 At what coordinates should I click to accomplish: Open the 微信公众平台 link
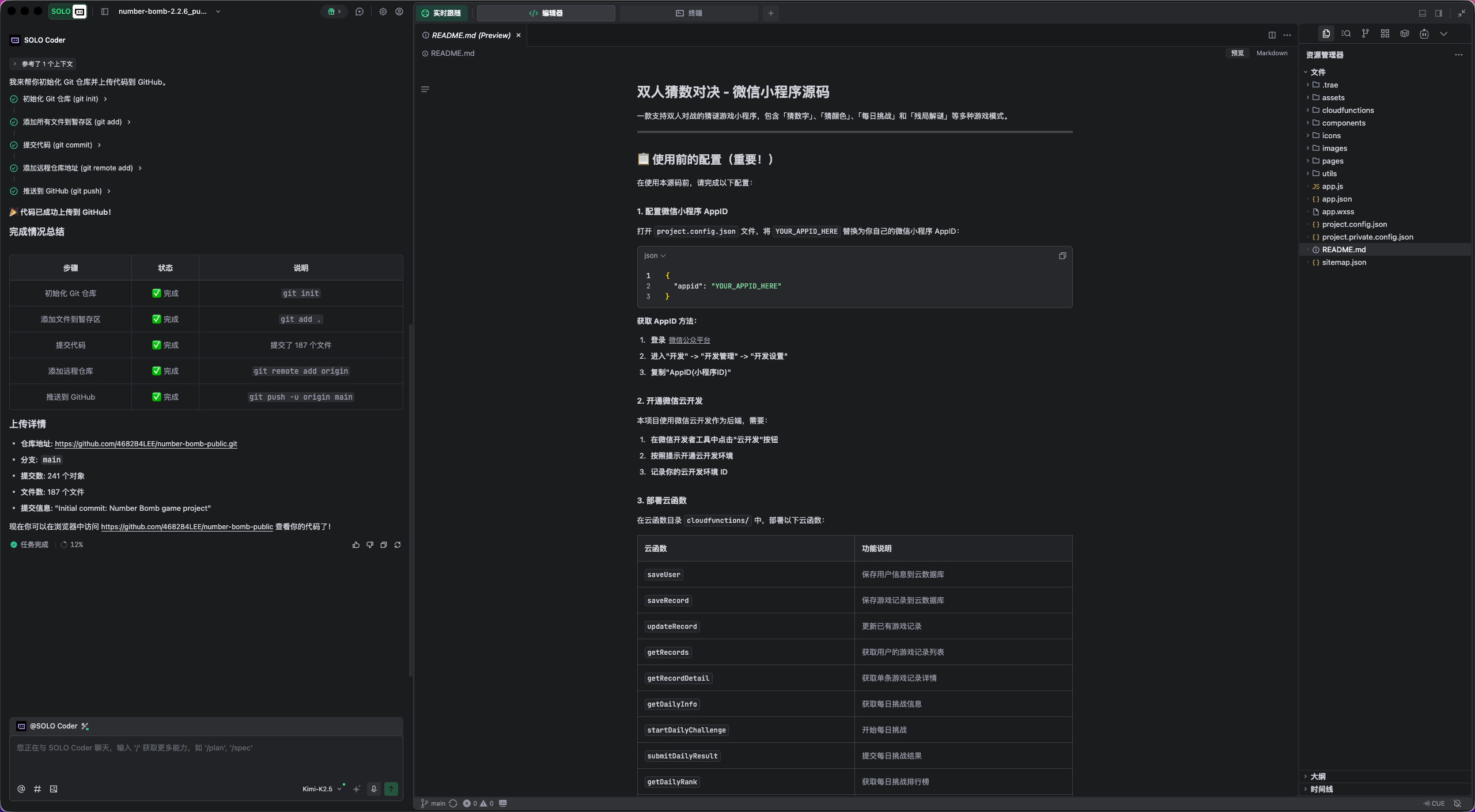(689, 340)
